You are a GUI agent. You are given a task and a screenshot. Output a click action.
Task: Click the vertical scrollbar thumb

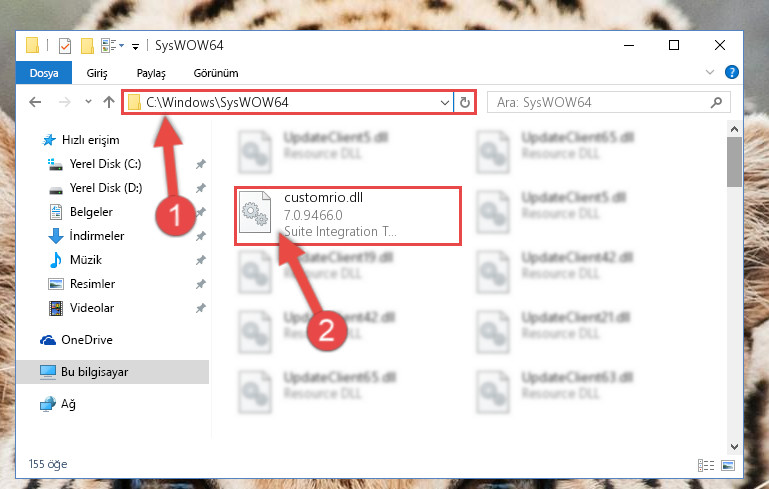click(734, 162)
